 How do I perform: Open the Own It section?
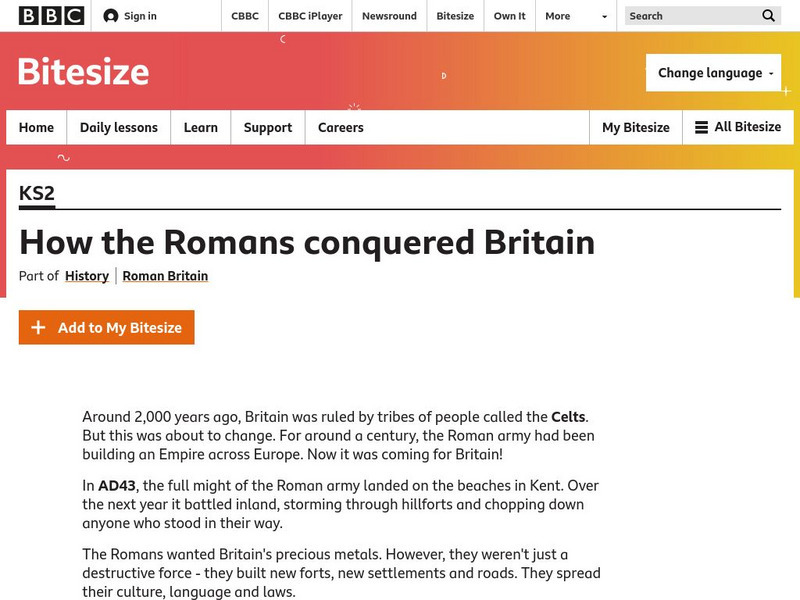(x=509, y=16)
